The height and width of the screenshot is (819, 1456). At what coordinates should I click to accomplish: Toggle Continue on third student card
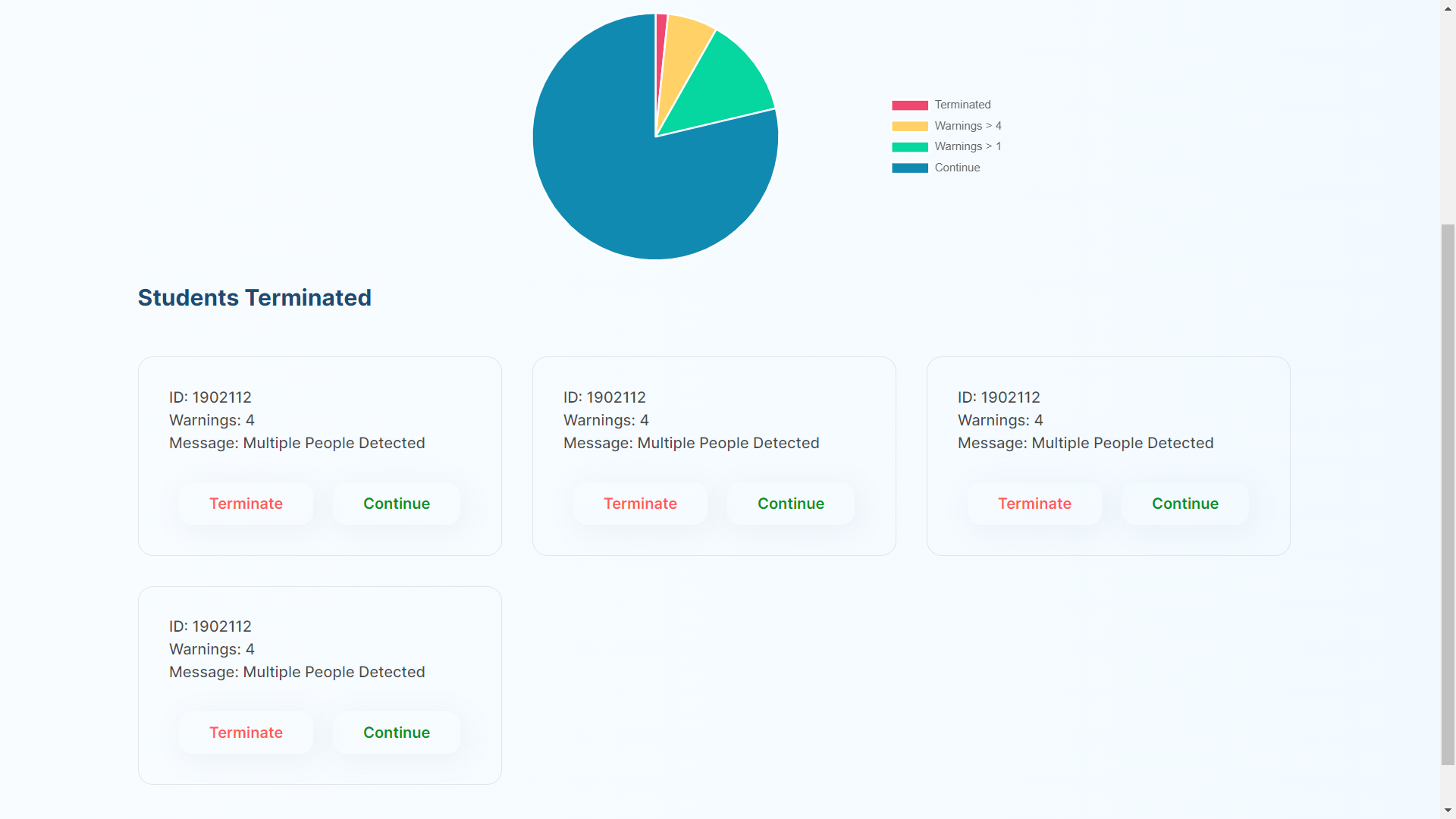(1185, 503)
